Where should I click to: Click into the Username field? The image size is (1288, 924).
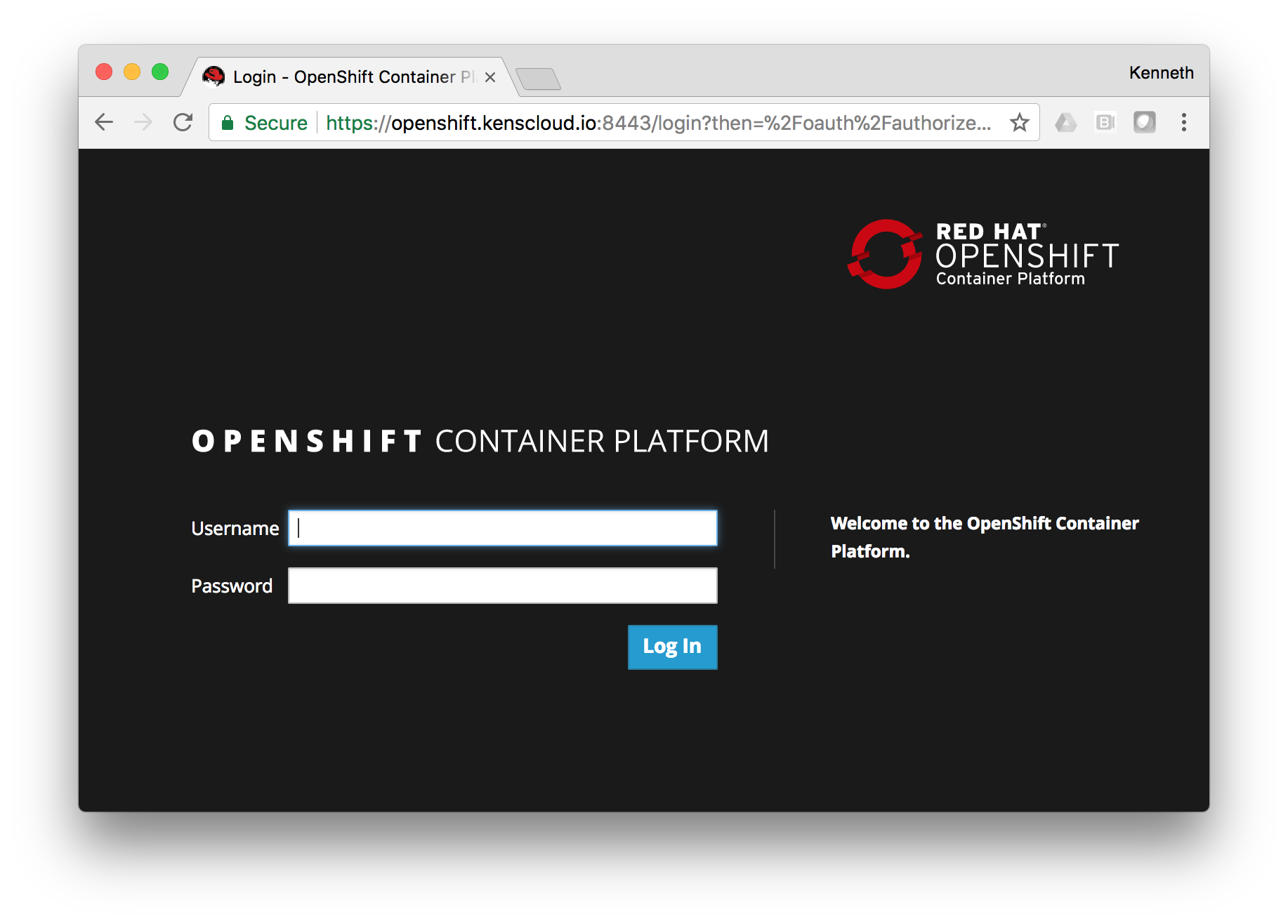pyautogui.click(x=503, y=528)
